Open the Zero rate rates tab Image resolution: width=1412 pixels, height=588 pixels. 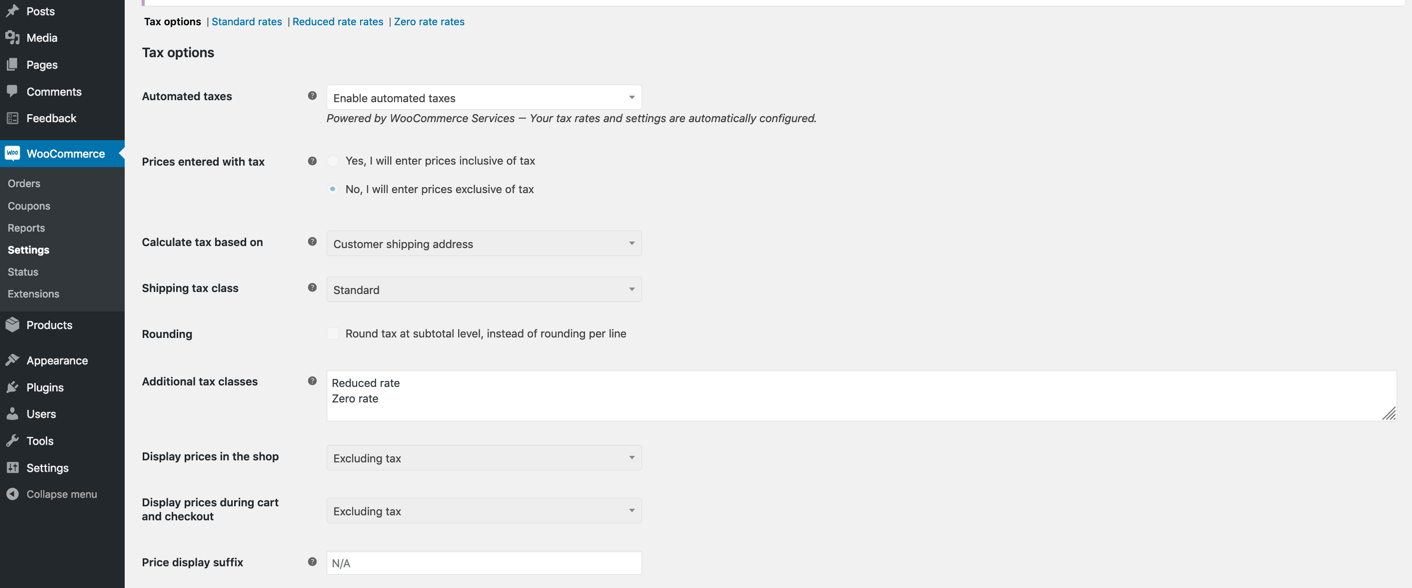(429, 21)
